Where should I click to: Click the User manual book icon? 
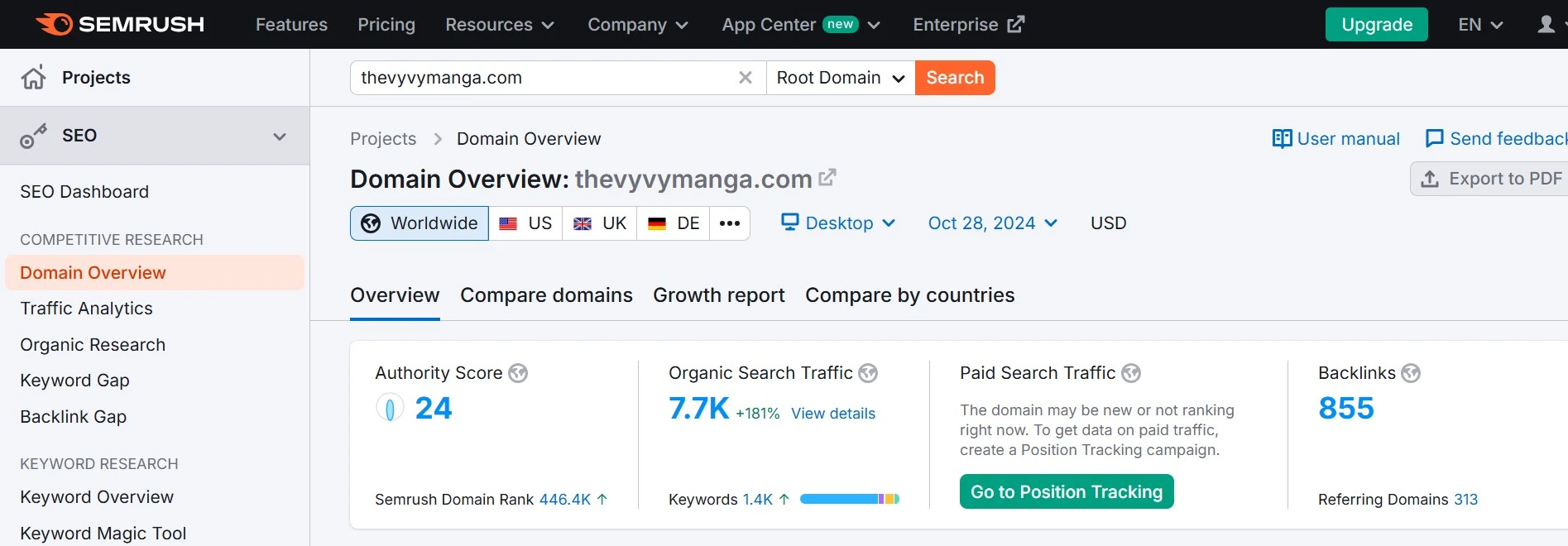pyautogui.click(x=1282, y=139)
